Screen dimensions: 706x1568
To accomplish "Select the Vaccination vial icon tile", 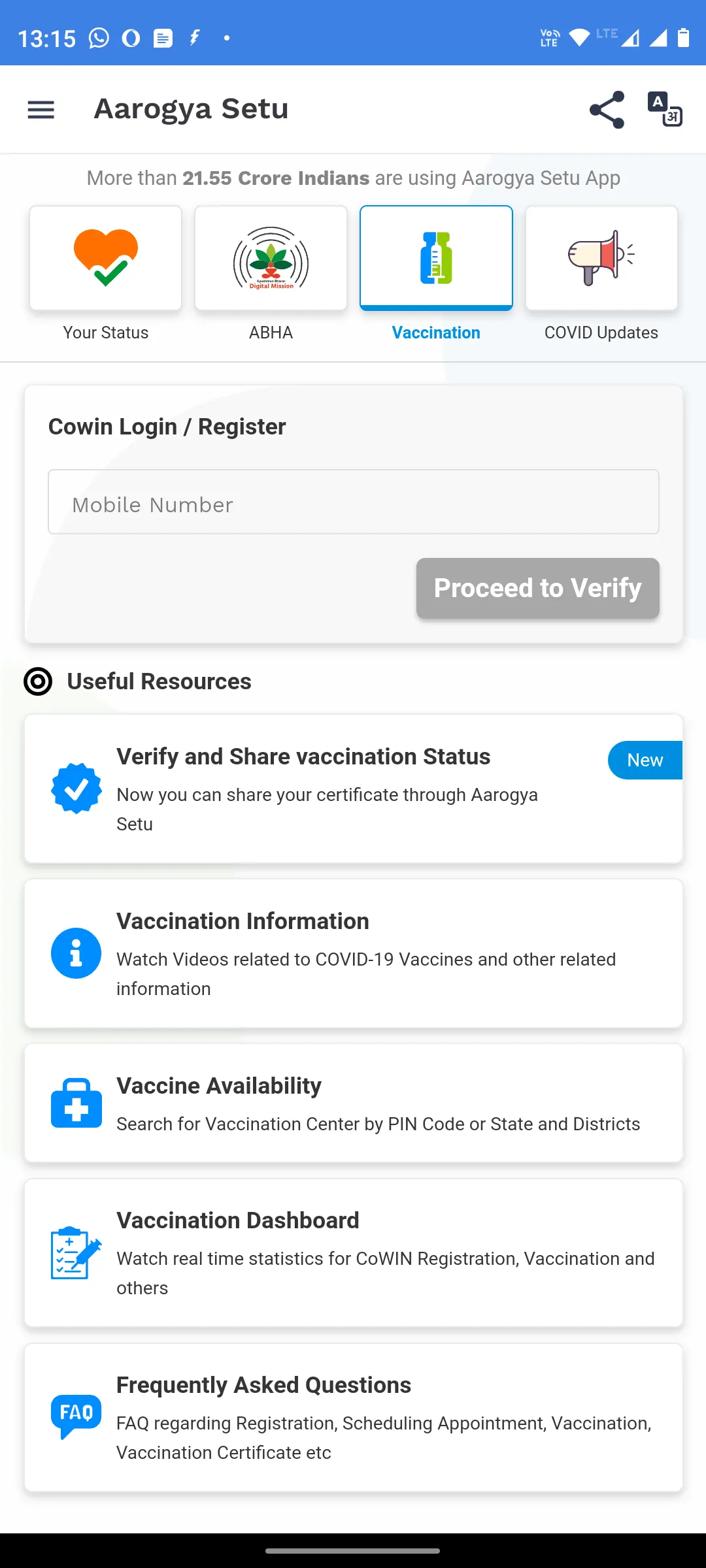I will tap(436, 258).
